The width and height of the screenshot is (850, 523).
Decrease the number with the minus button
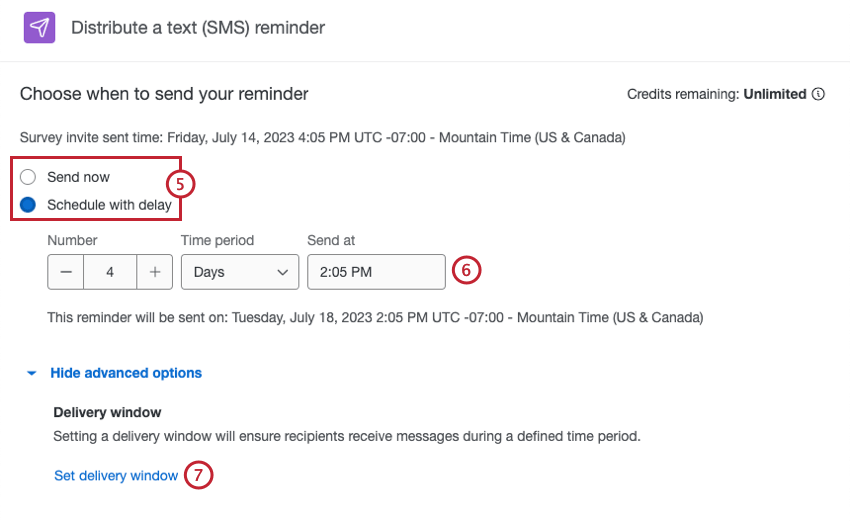coord(66,272)
